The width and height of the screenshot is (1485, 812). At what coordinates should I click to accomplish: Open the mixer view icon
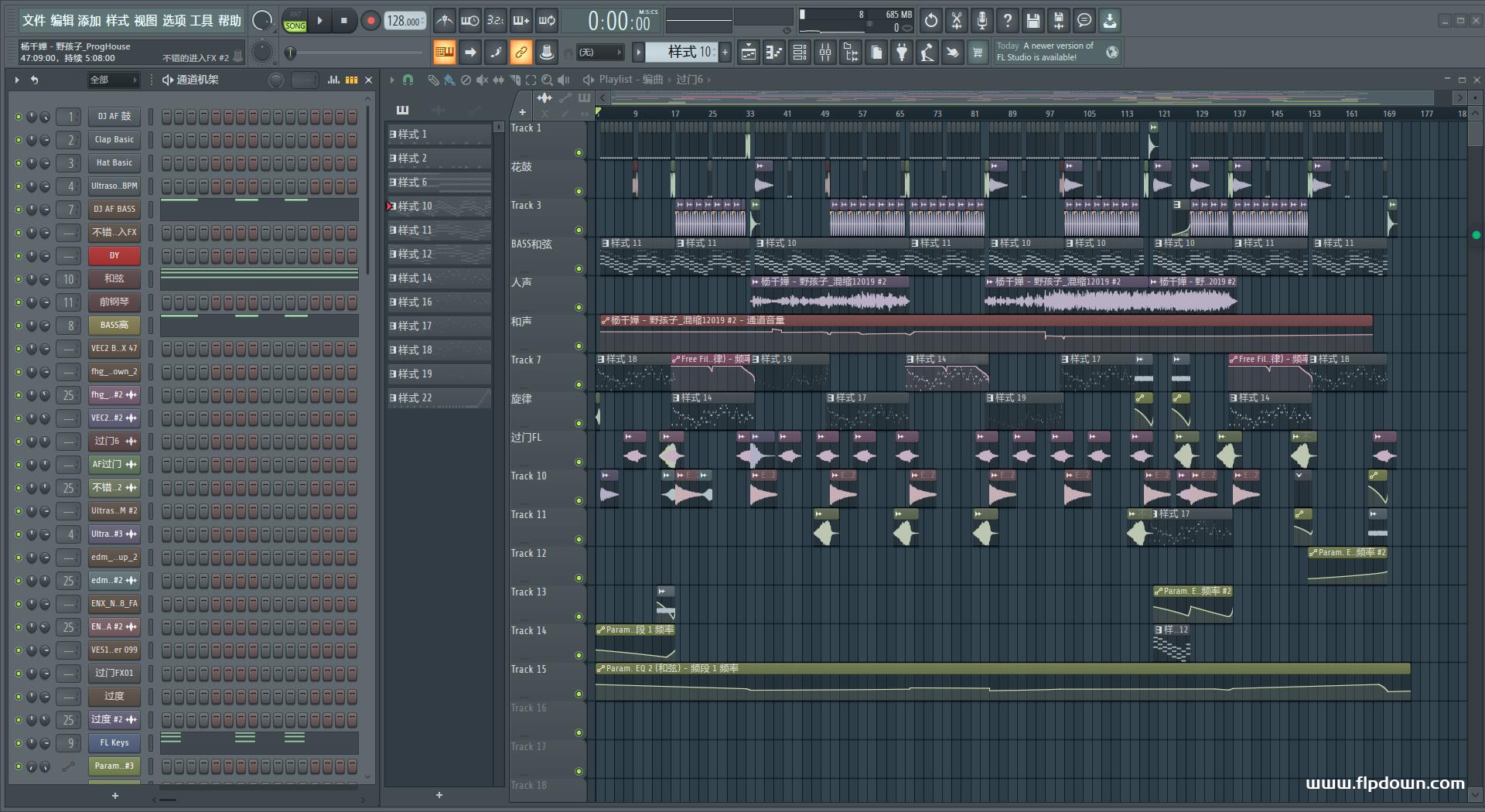825,53
